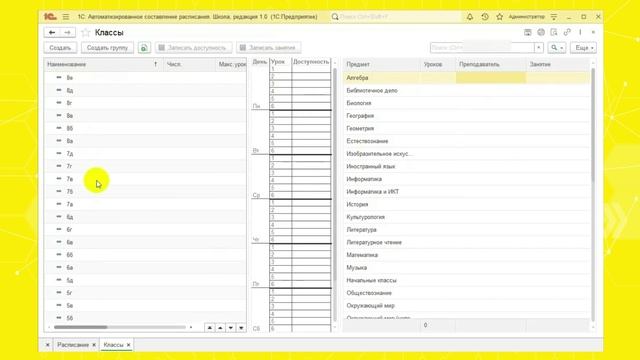Select the География subject row

coord(467,116)
